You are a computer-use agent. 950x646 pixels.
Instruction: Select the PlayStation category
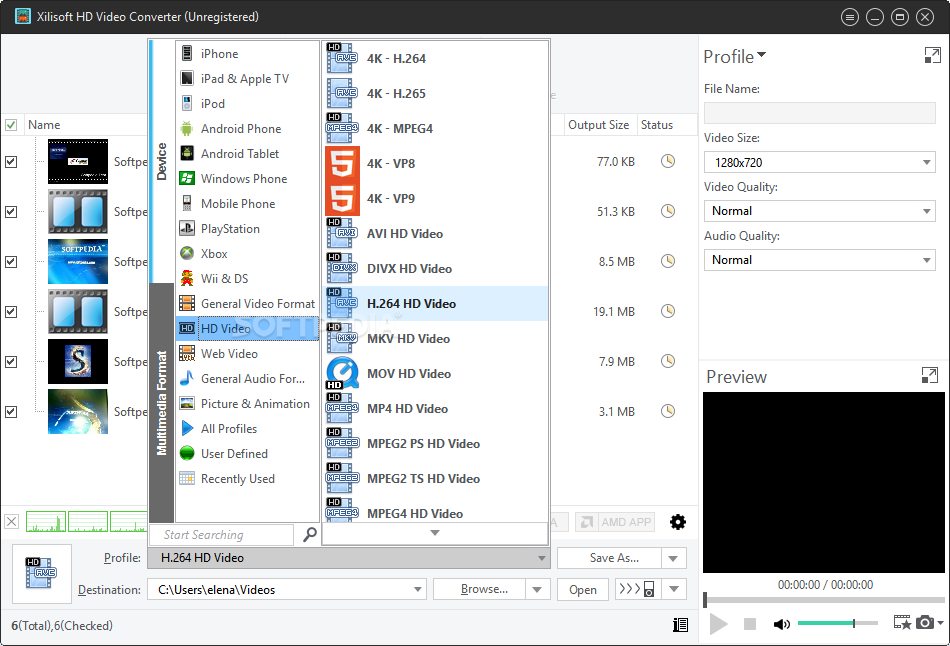point(247,228)
